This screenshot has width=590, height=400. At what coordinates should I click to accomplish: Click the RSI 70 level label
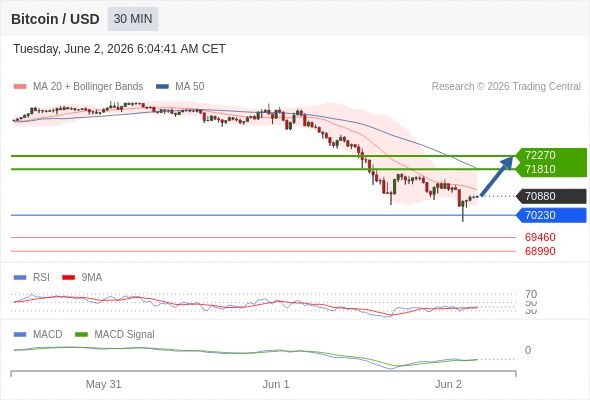point(531,294)
